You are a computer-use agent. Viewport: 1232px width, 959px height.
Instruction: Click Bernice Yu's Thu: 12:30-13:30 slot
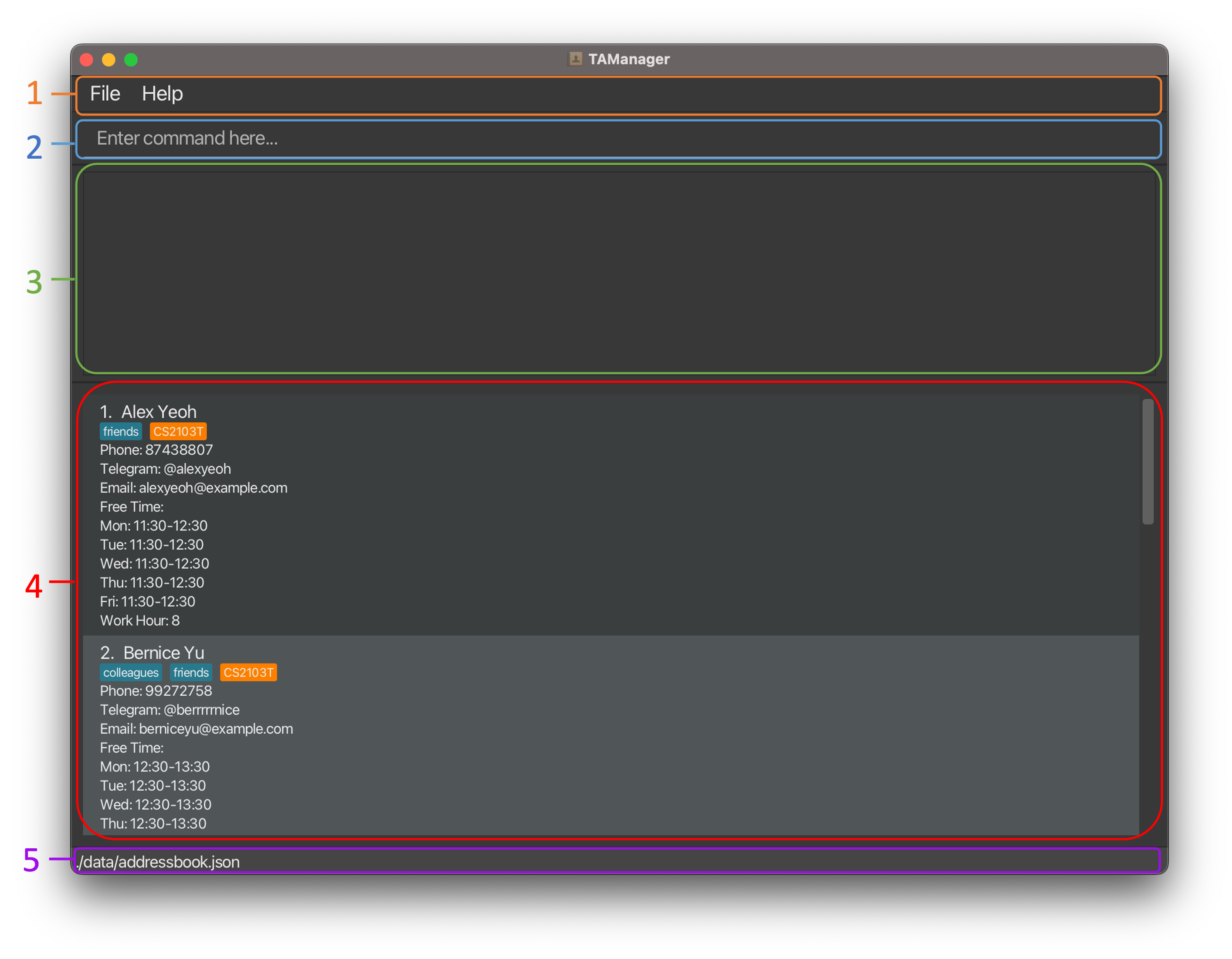[153, 823]
